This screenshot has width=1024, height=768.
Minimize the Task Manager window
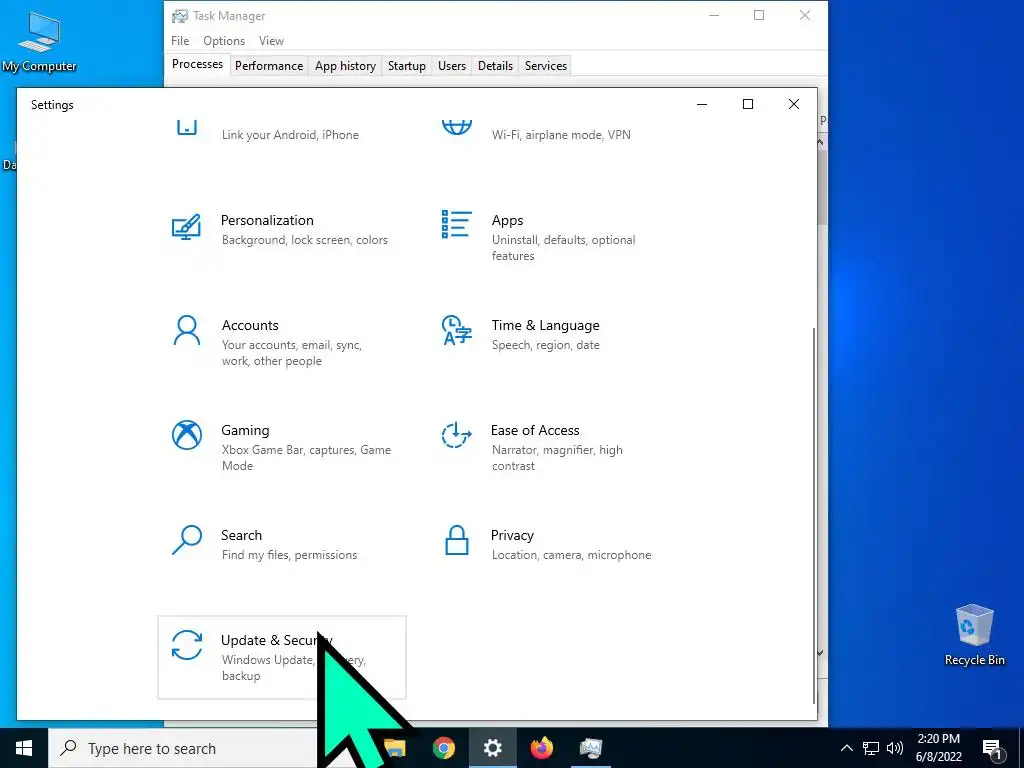point(714,15)
